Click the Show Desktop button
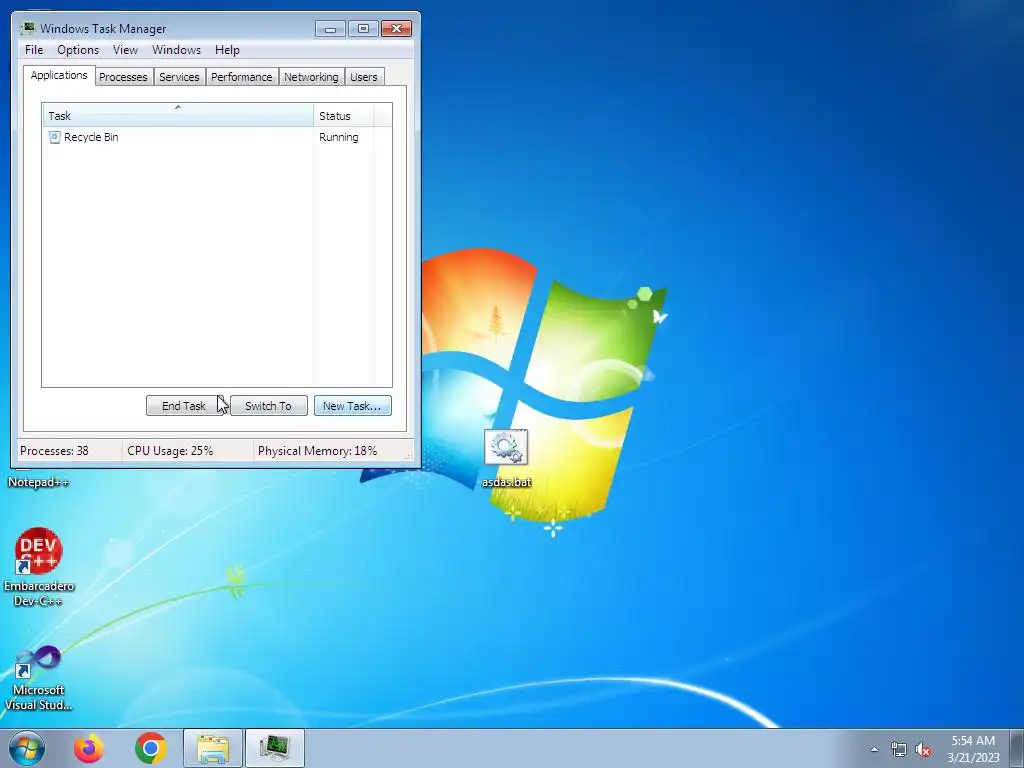The width and height of the screenshot is (1024, 768). point(1017,748)
